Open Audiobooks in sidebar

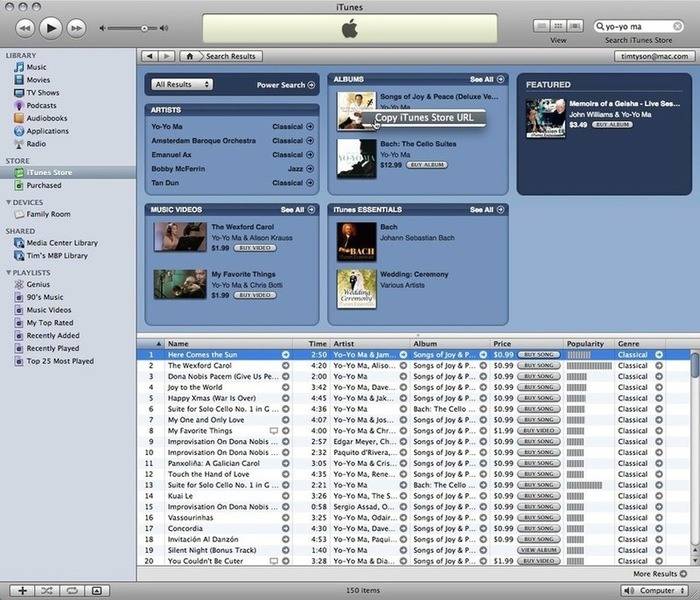tap(46, 118)
